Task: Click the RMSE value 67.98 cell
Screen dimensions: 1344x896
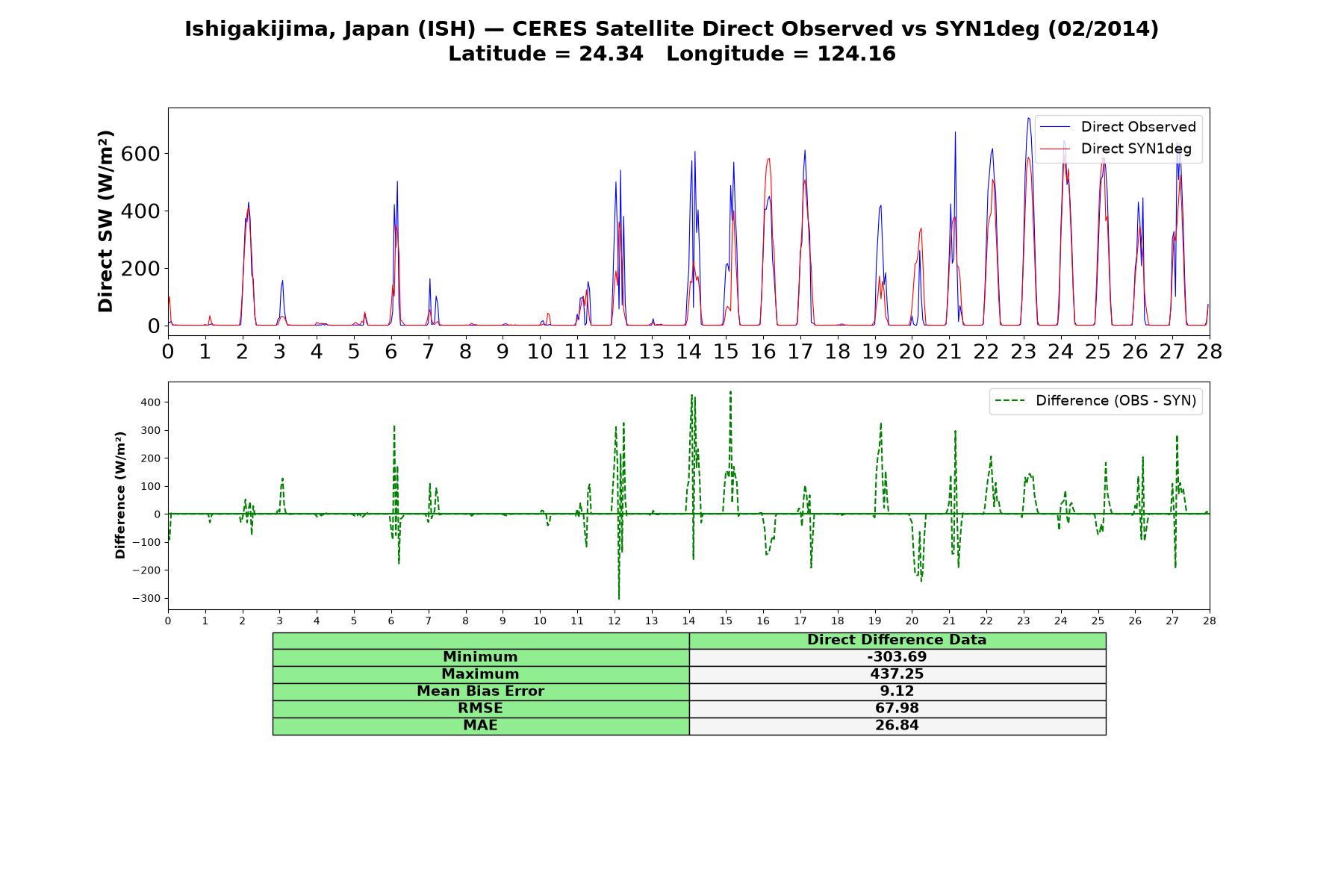Action: [897, 709]
